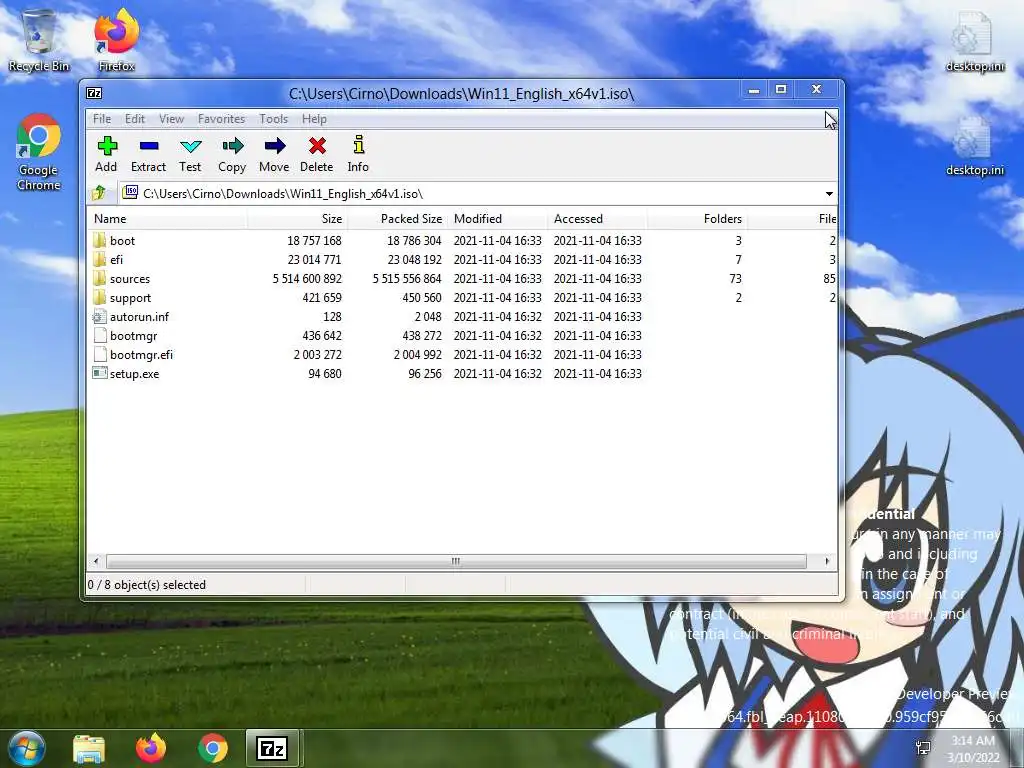Click the 7-Zip taskbar button

273,748
